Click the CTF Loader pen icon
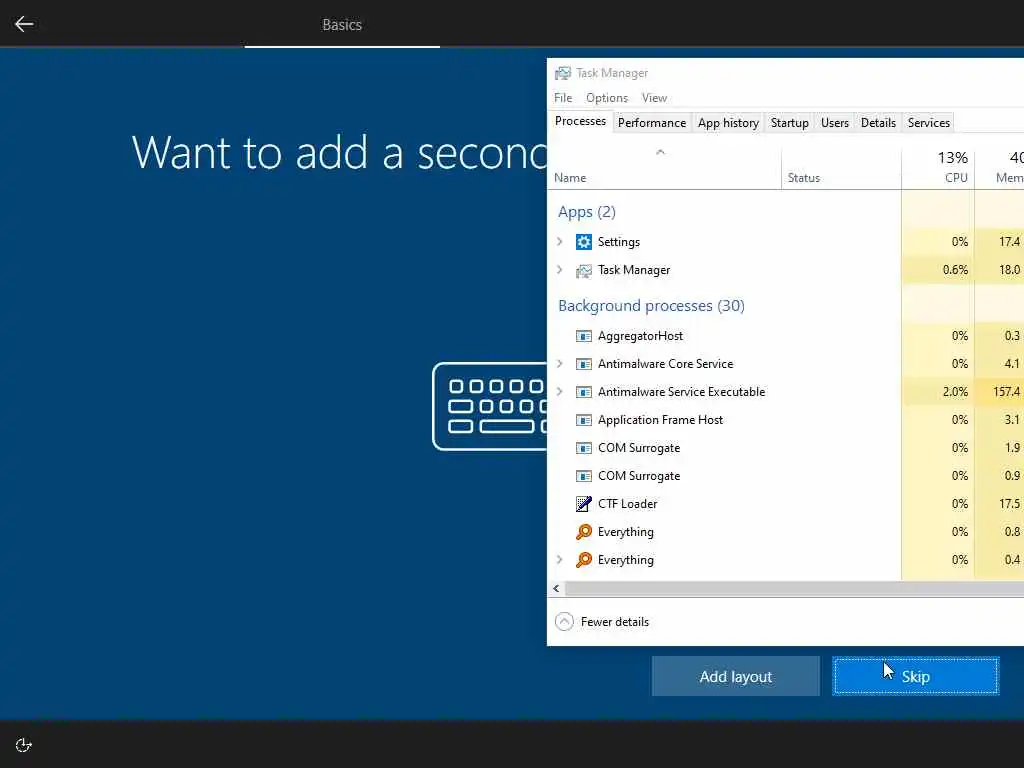1024x768 pixels. coord(583,504)
